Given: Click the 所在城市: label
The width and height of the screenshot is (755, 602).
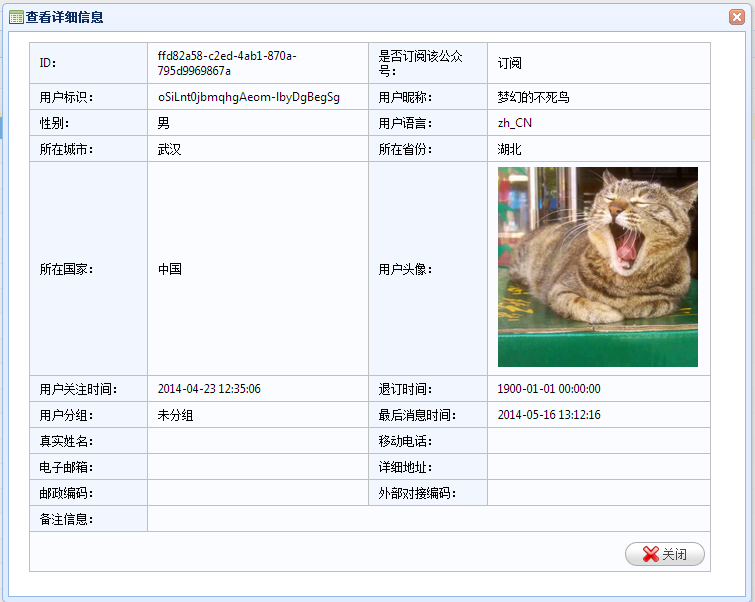Looking at the screenshot, I should (66, 149).
